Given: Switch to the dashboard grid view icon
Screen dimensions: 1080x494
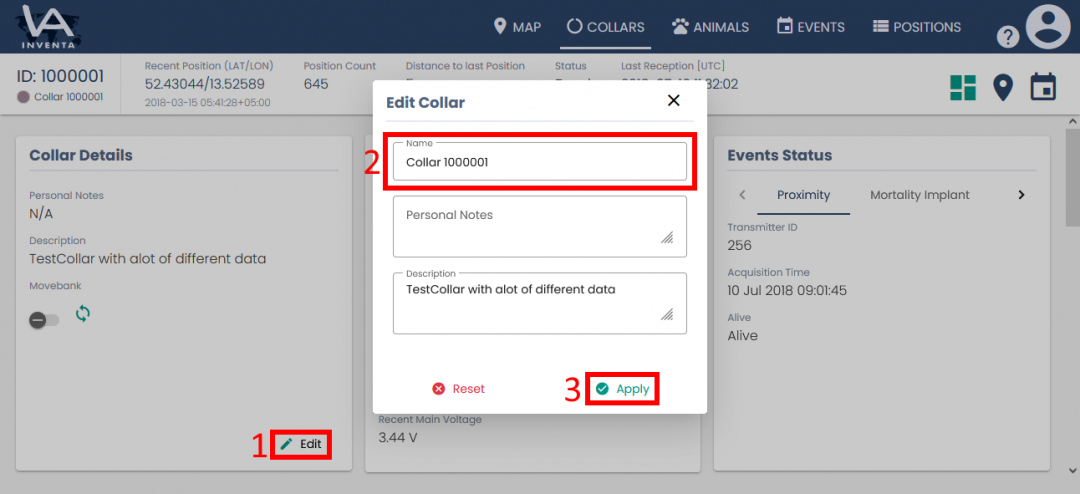Looking at the screenshot, I should [x=963, y=87].
